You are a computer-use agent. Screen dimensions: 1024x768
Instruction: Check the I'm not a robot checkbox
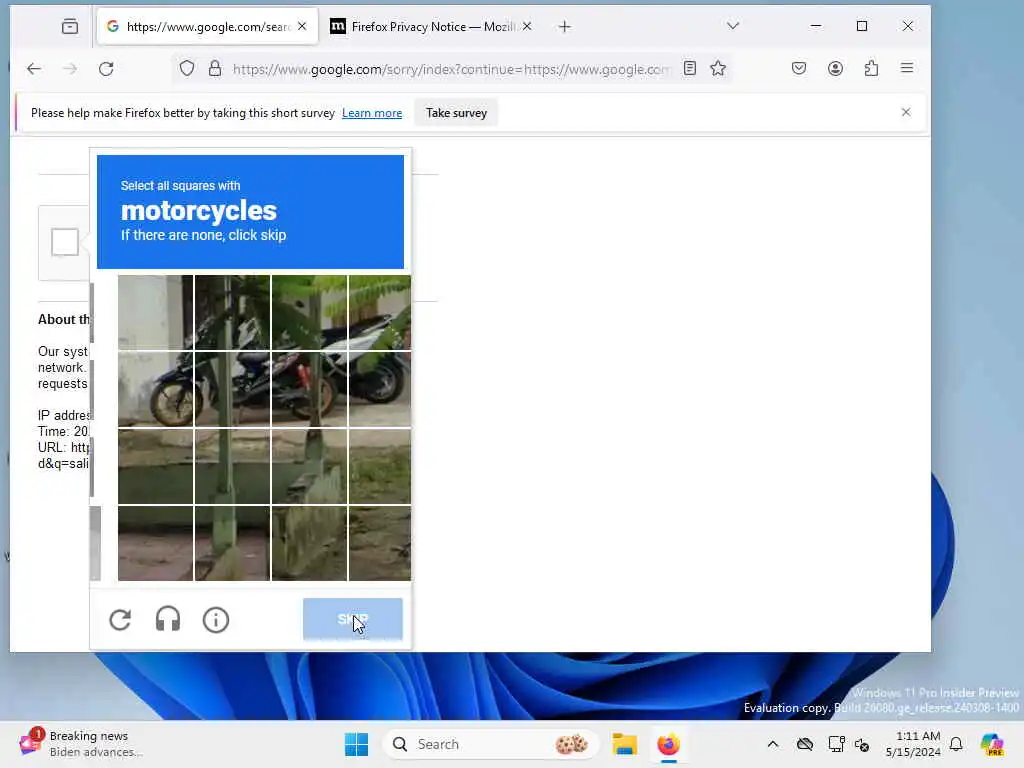click(x=65, y=242)
